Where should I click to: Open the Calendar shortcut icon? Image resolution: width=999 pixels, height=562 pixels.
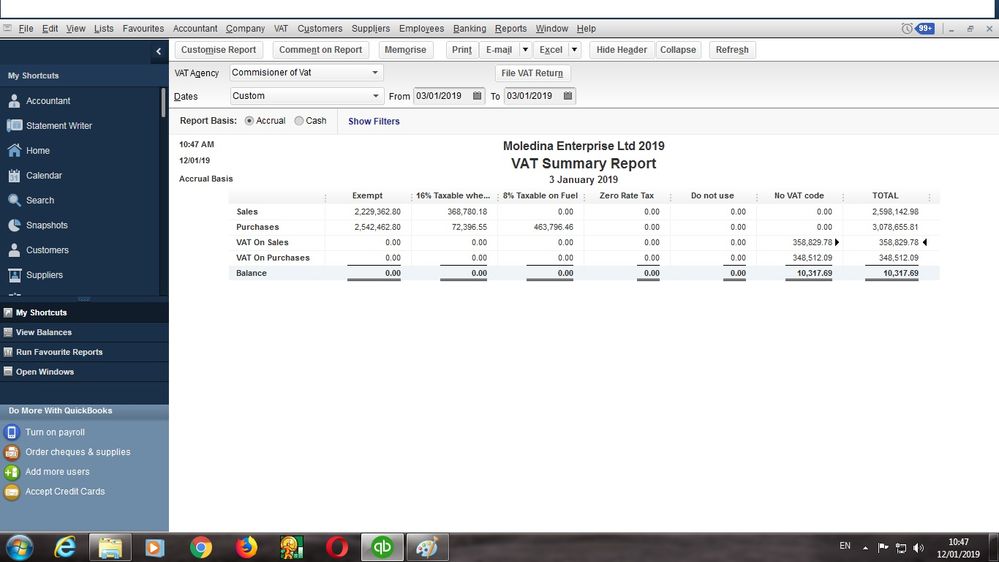tap(14, 175)
